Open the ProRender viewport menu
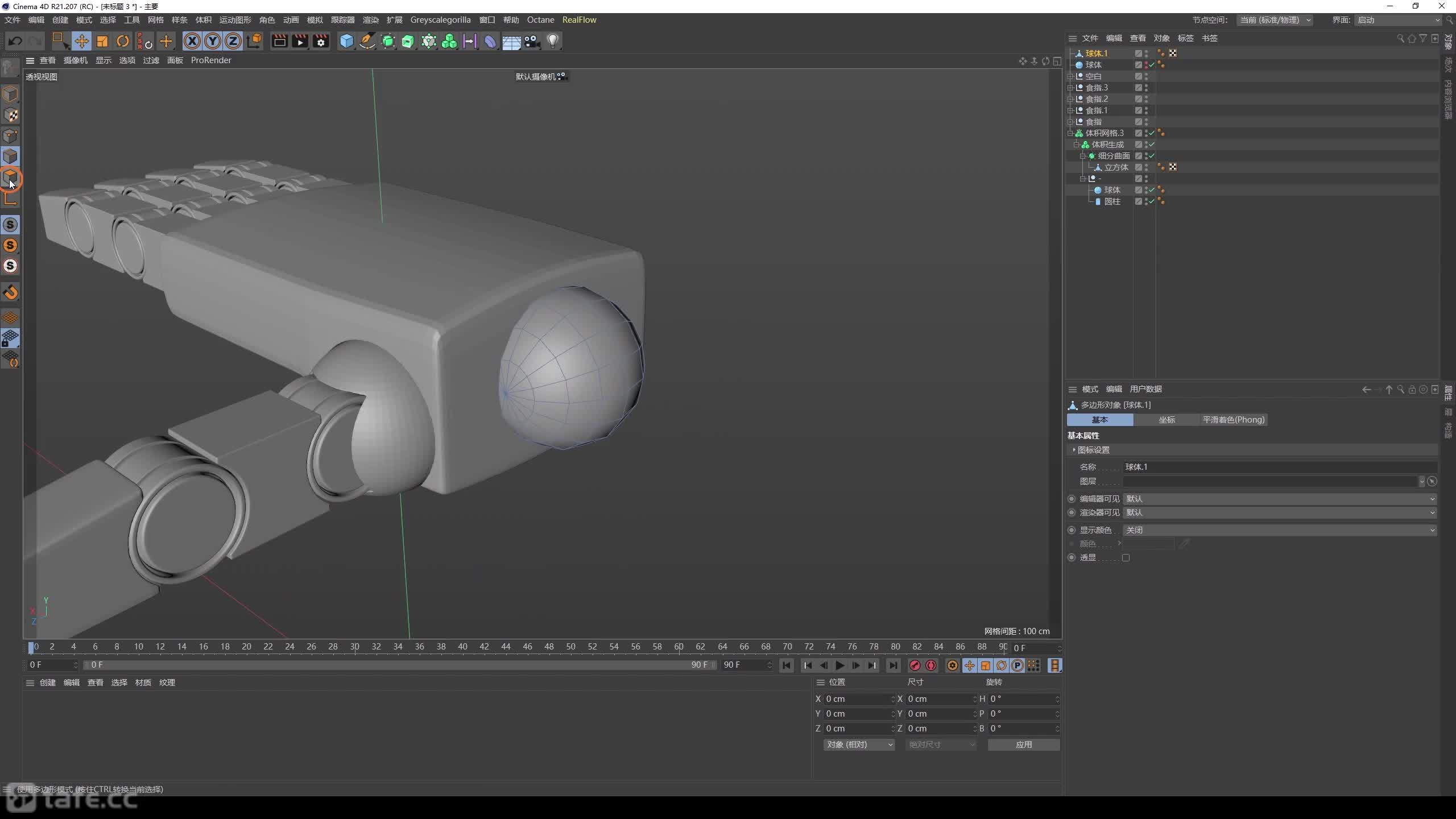 click(x=211, y=60)
